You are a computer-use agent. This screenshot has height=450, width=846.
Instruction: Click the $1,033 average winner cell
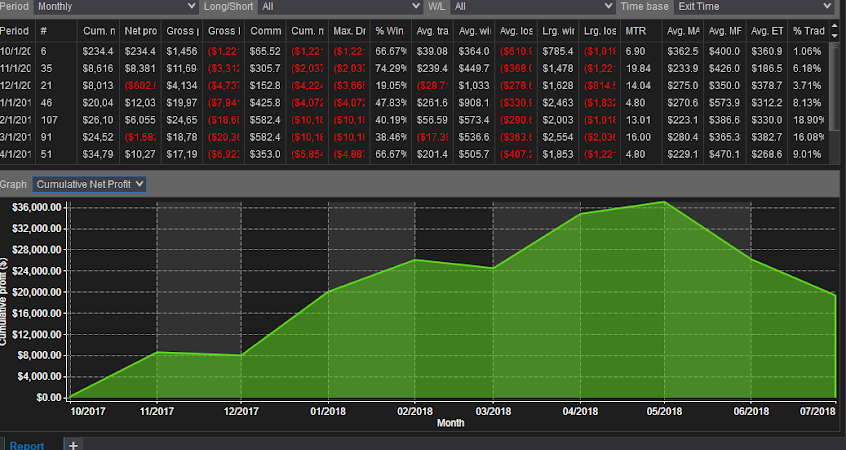click(474, 85)
